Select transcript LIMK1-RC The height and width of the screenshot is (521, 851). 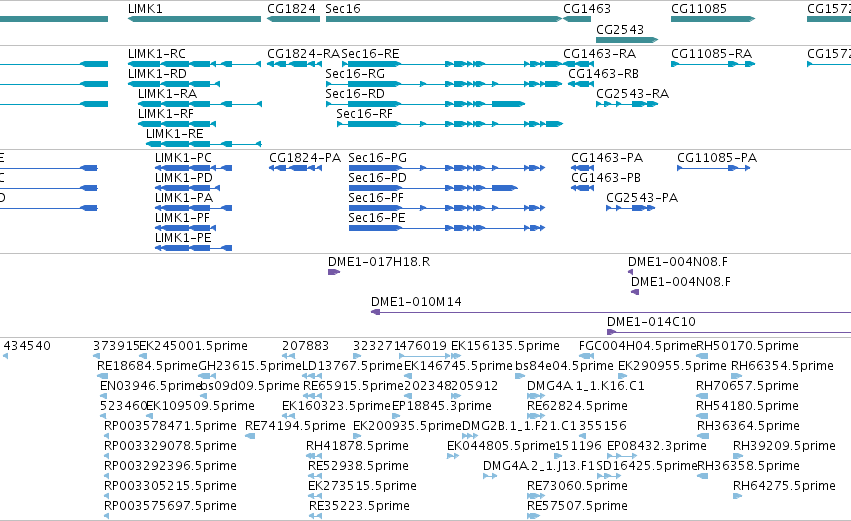(x=157, y=54)
